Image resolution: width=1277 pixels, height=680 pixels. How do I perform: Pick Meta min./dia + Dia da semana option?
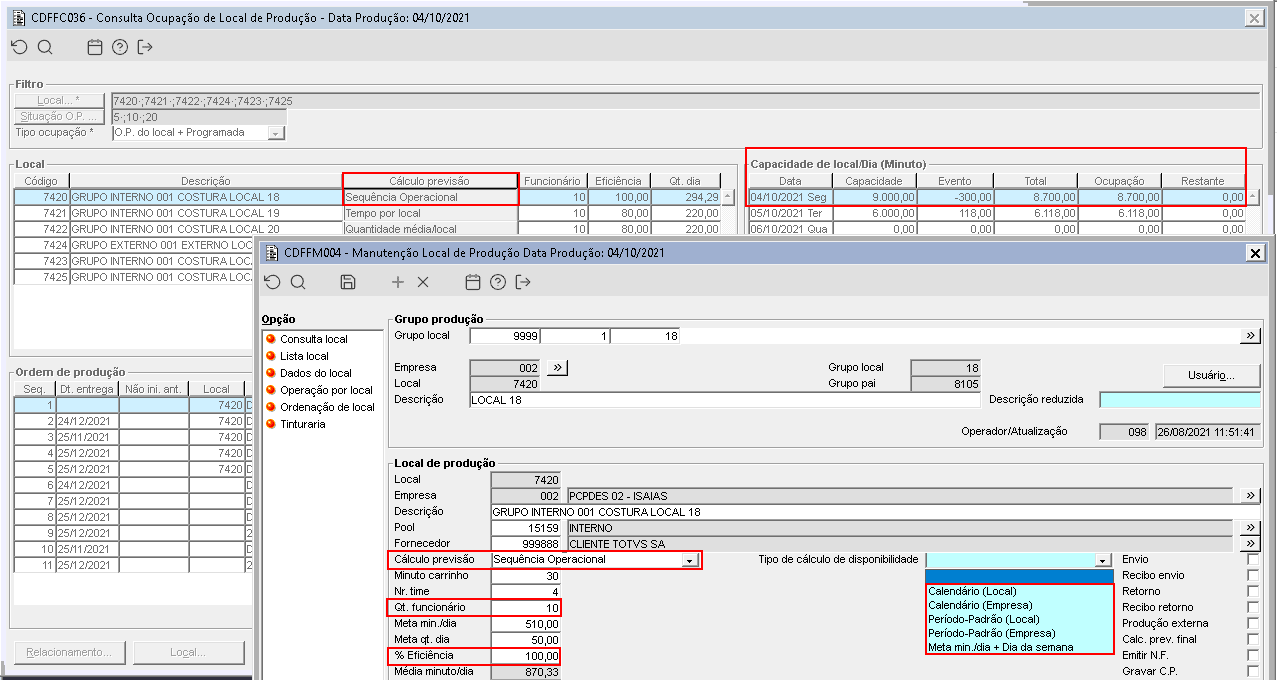[x=1019, y=647]
